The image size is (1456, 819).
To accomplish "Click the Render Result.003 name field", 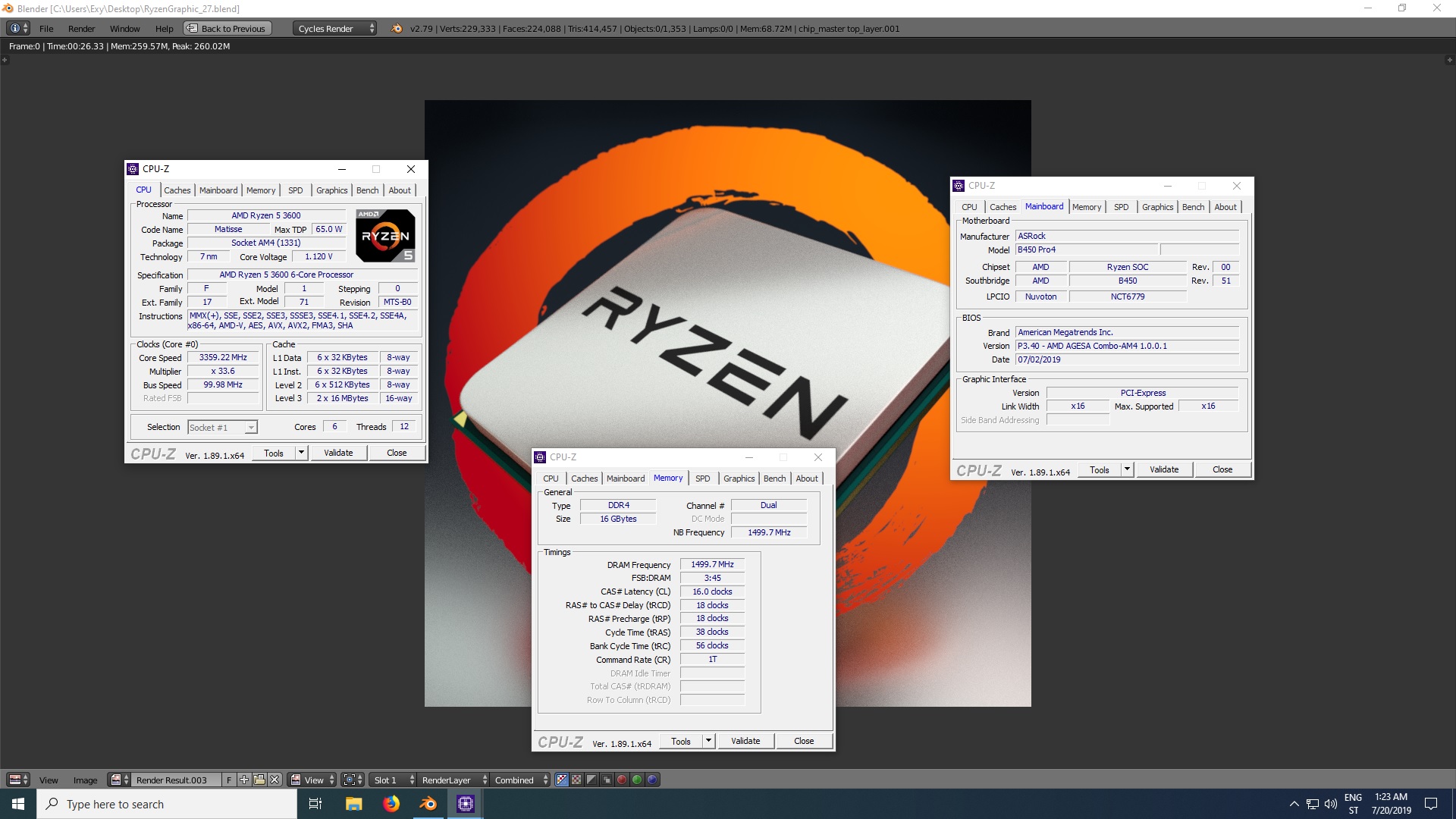I will [x=176, y=780].
